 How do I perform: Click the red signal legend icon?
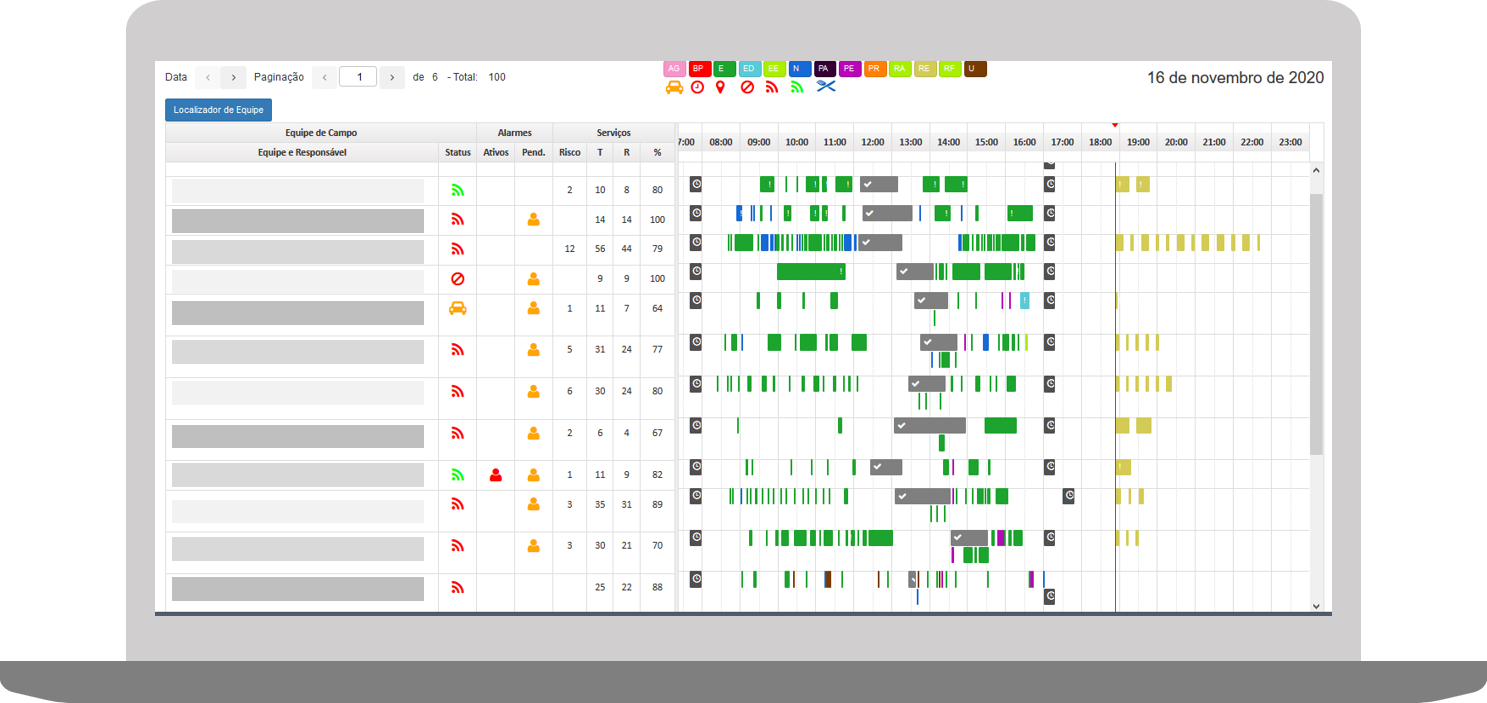point(772,87)
